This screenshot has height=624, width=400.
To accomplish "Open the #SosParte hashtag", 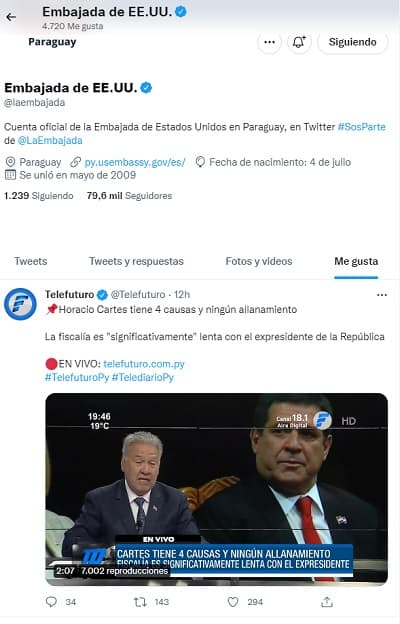I will click(361, 127).
